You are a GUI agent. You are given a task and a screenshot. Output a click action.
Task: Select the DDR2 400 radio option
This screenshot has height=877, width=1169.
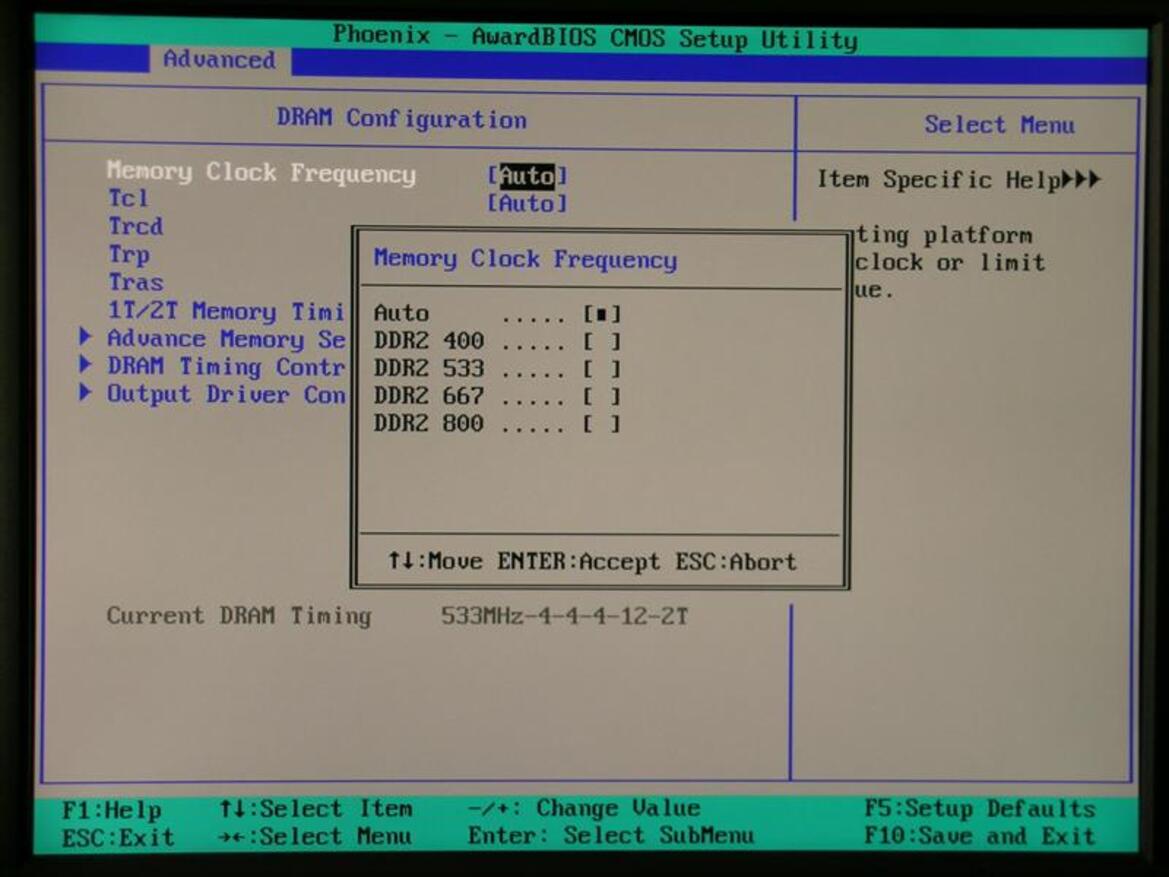[602, 342]
